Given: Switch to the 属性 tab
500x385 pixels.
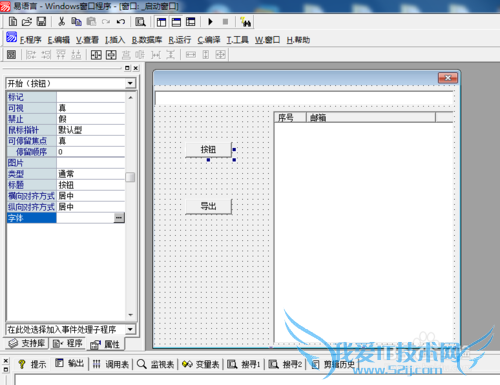Looking at the screenshot, I should [106, 344].
